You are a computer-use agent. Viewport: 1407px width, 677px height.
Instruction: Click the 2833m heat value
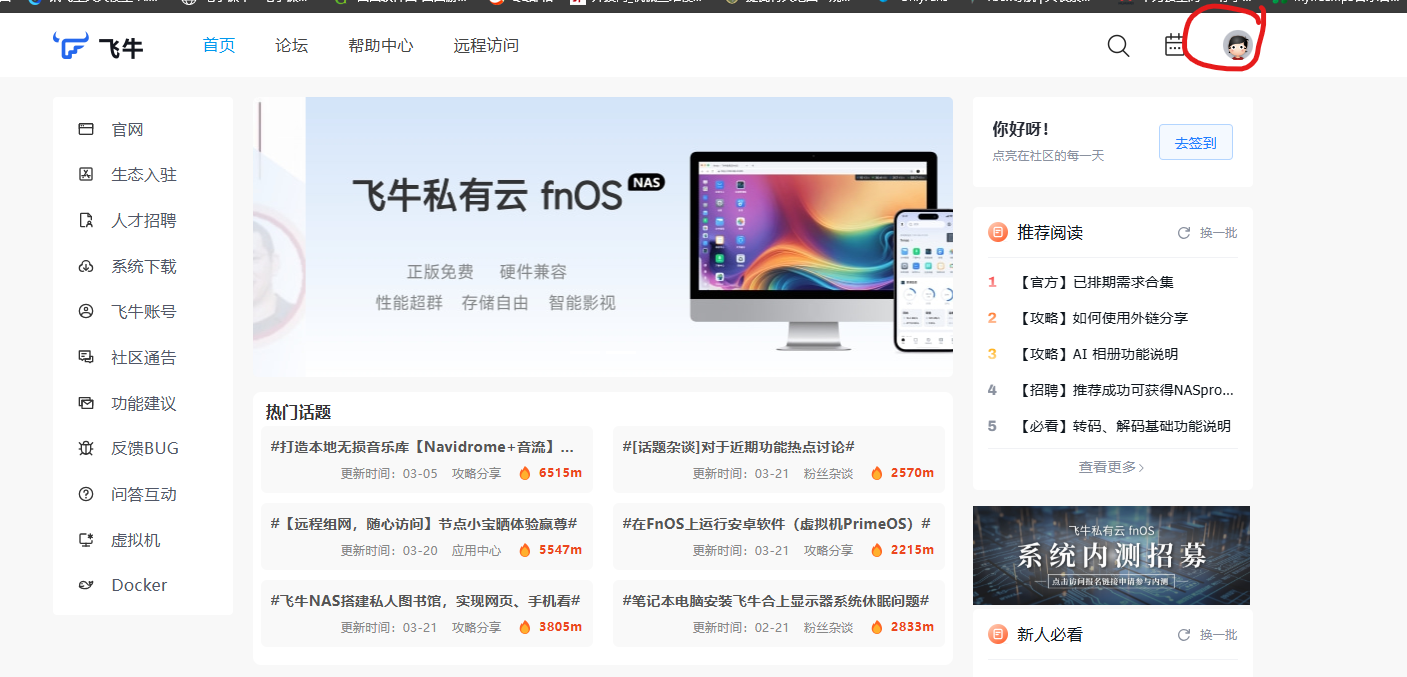(x=912, y=627)
